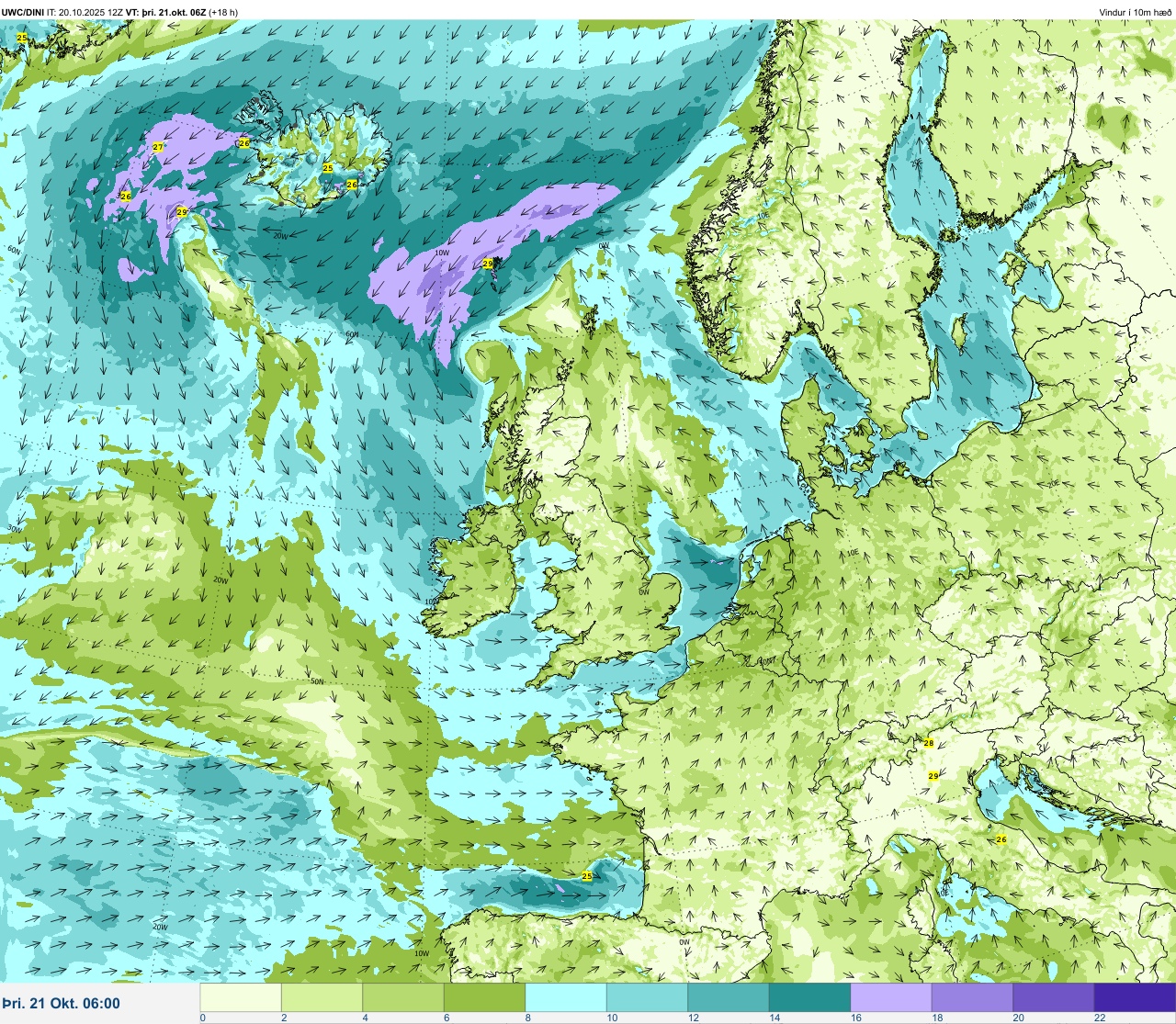The image size is (1176, 1024).
Task: Click the medium purple 18–20 legend swatch
Action: click(x=972, y=997)
